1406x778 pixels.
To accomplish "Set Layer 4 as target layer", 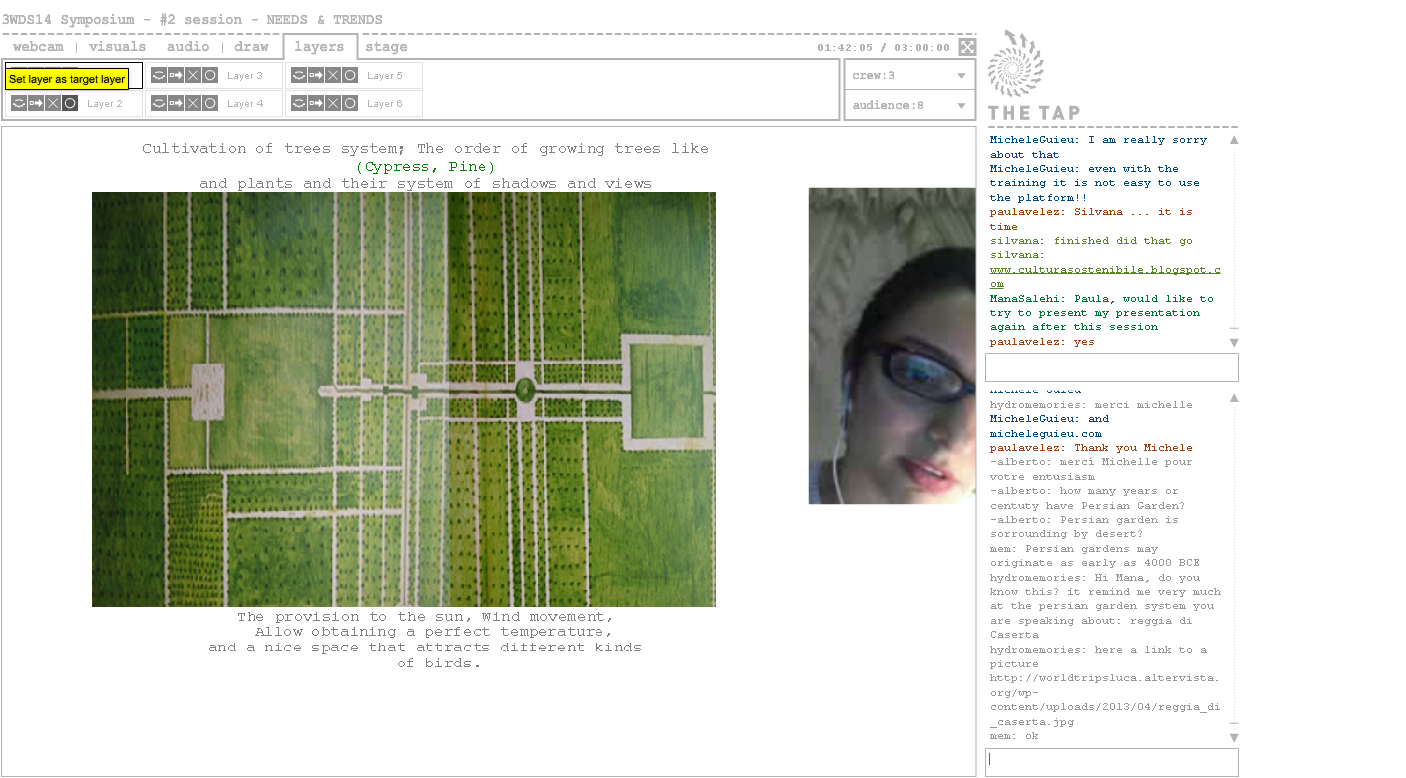I will pyautogui.click(x=210, y=103).
